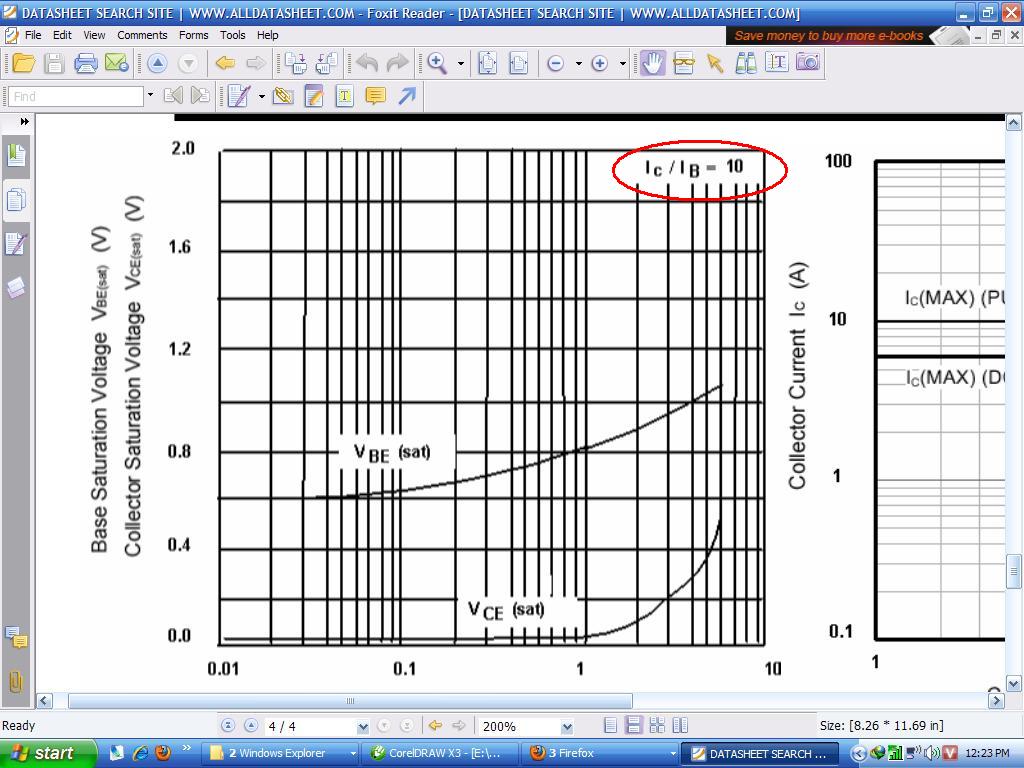Screen dimensions: 1024x768
Task: Go to first page in status bar
Action: coord(228,725)
